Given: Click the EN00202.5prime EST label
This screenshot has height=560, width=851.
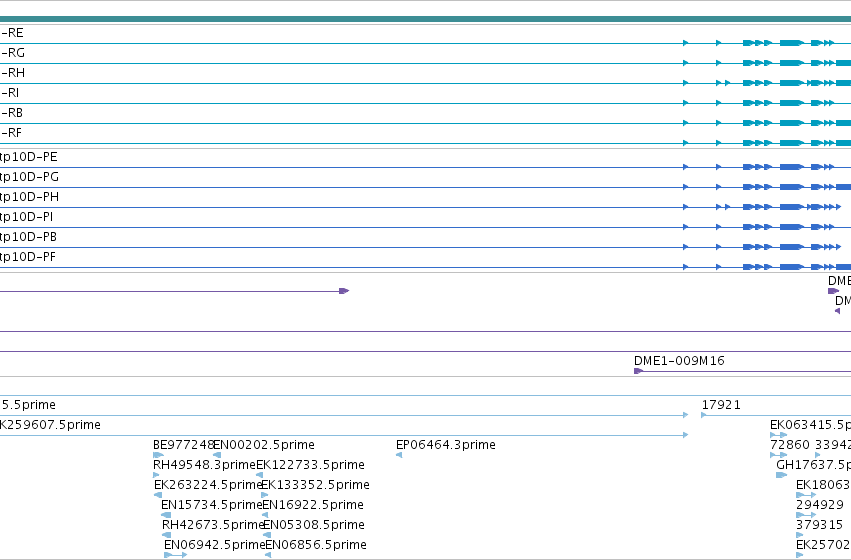Looking at the screenshot, I should [264, 445].
